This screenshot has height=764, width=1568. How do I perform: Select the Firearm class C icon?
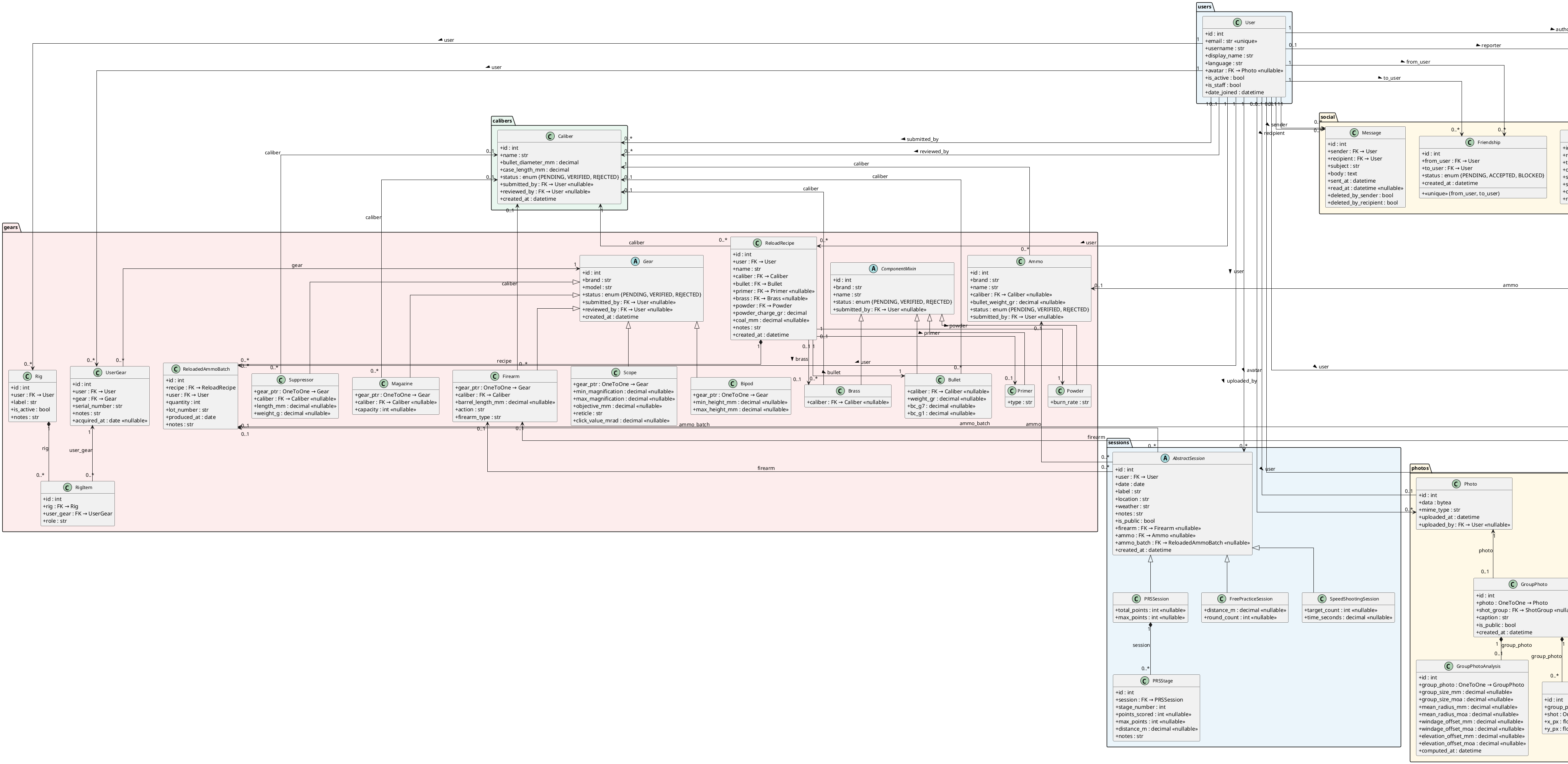(x=494, y=376)
